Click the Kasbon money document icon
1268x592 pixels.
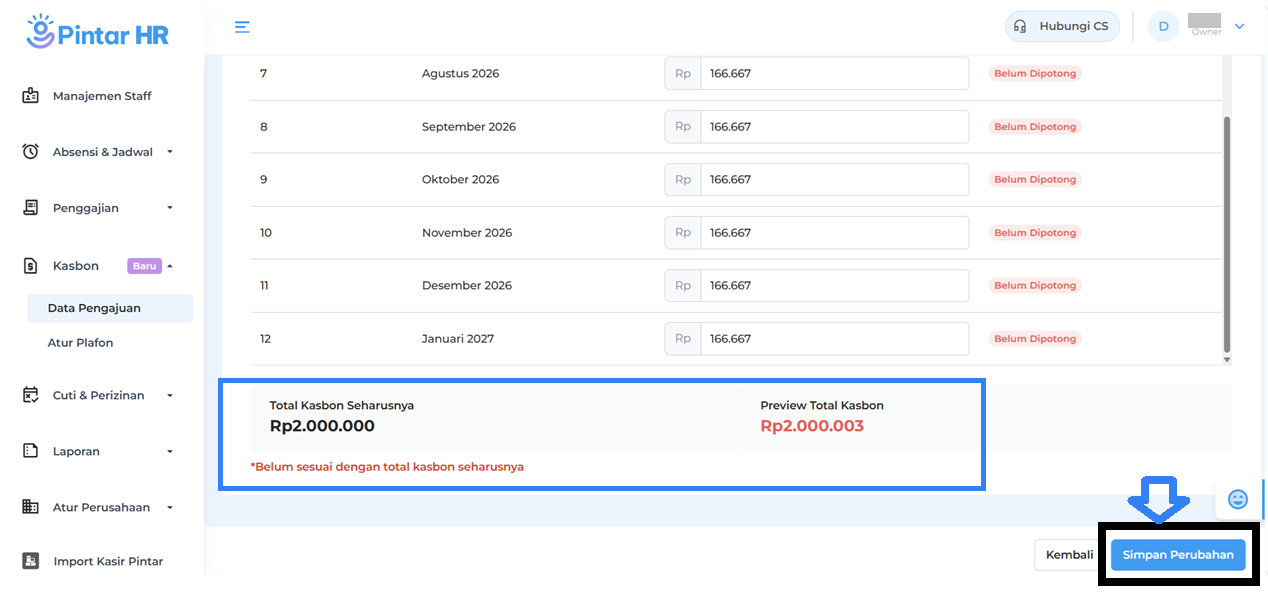(x=31, y=266)
